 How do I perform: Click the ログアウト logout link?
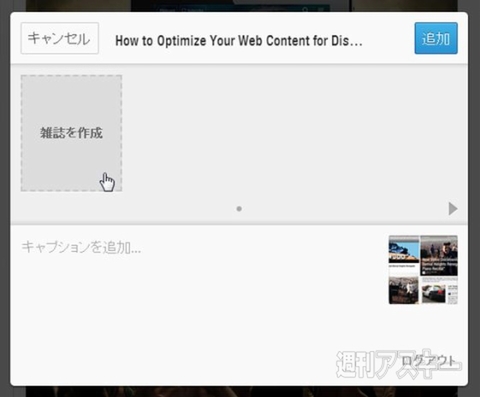[x=429, y=361]
